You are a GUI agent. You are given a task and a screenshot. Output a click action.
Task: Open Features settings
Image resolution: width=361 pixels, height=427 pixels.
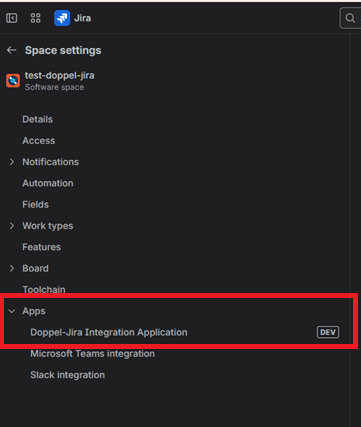[41, 247]
